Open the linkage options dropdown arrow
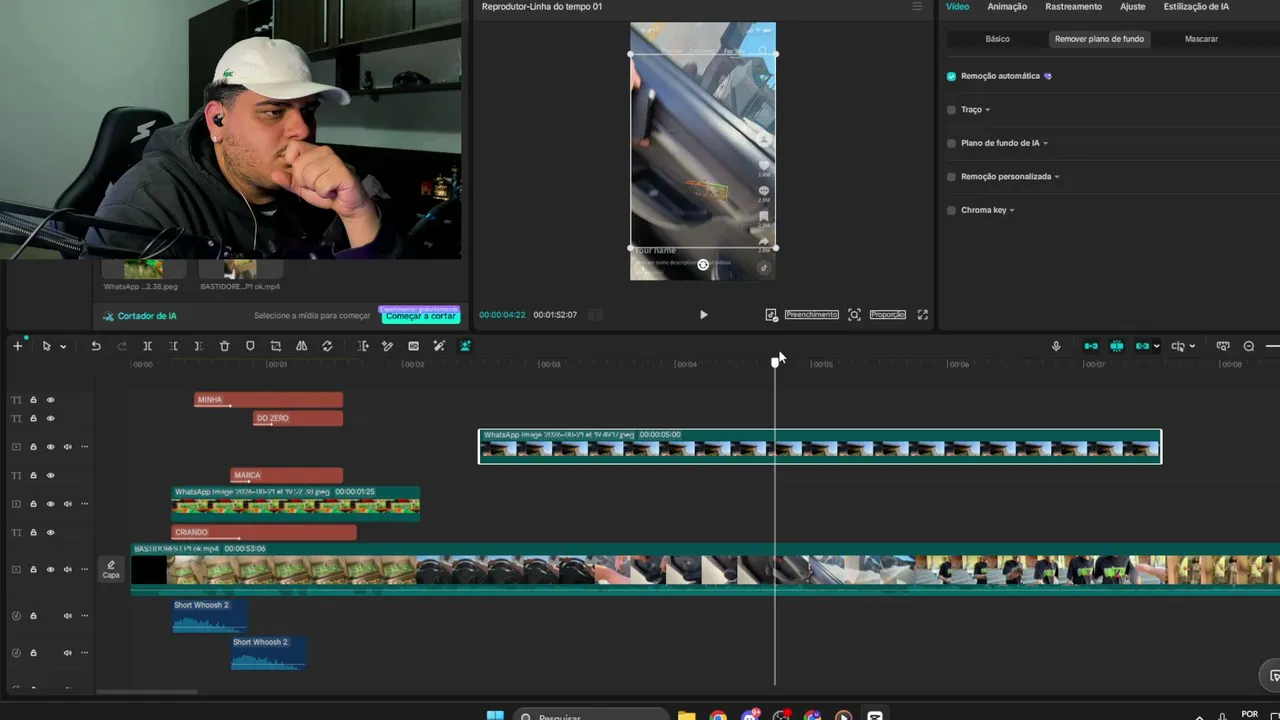The width and height of the screenshot is (1280, 720). pyautogui.click(x=1157, y=347)
